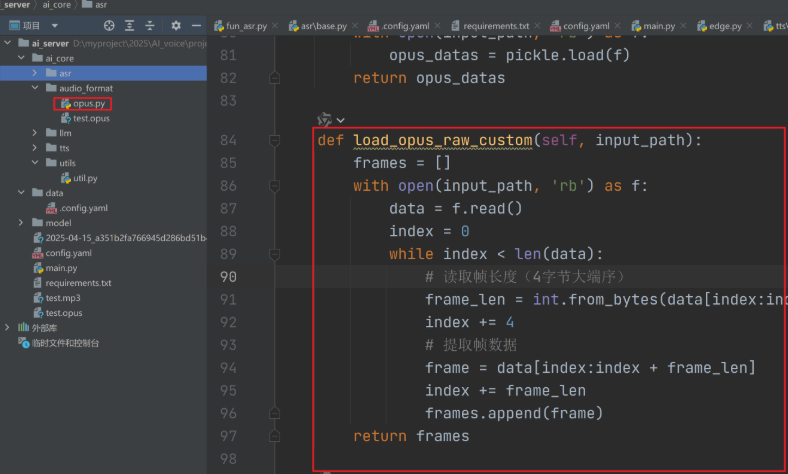The width and height of the screenshot is (788, 474).
Task: Toggle fold marker at line 89
Action: click(274, 254)
